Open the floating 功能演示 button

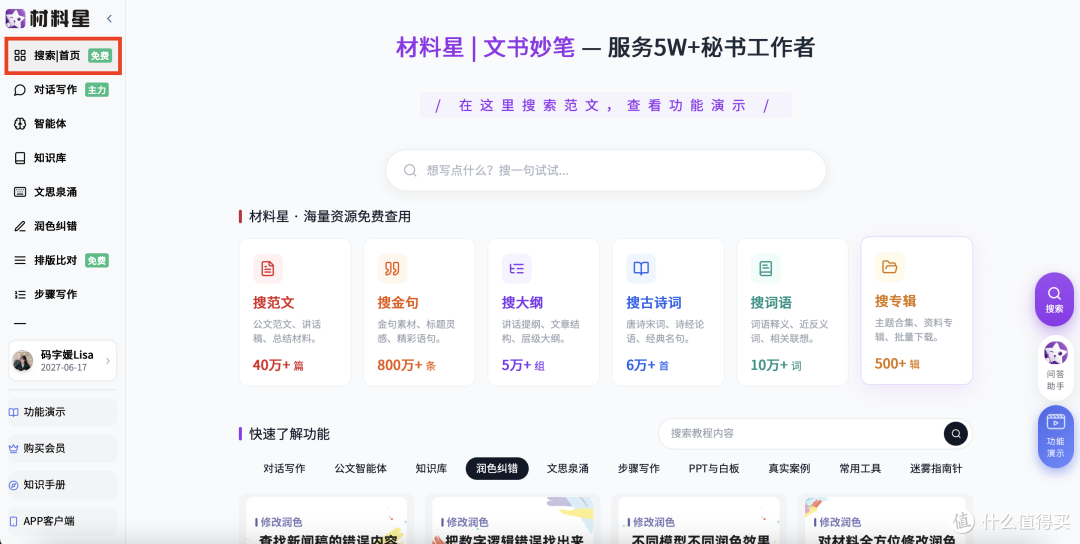coord(1056,437)
